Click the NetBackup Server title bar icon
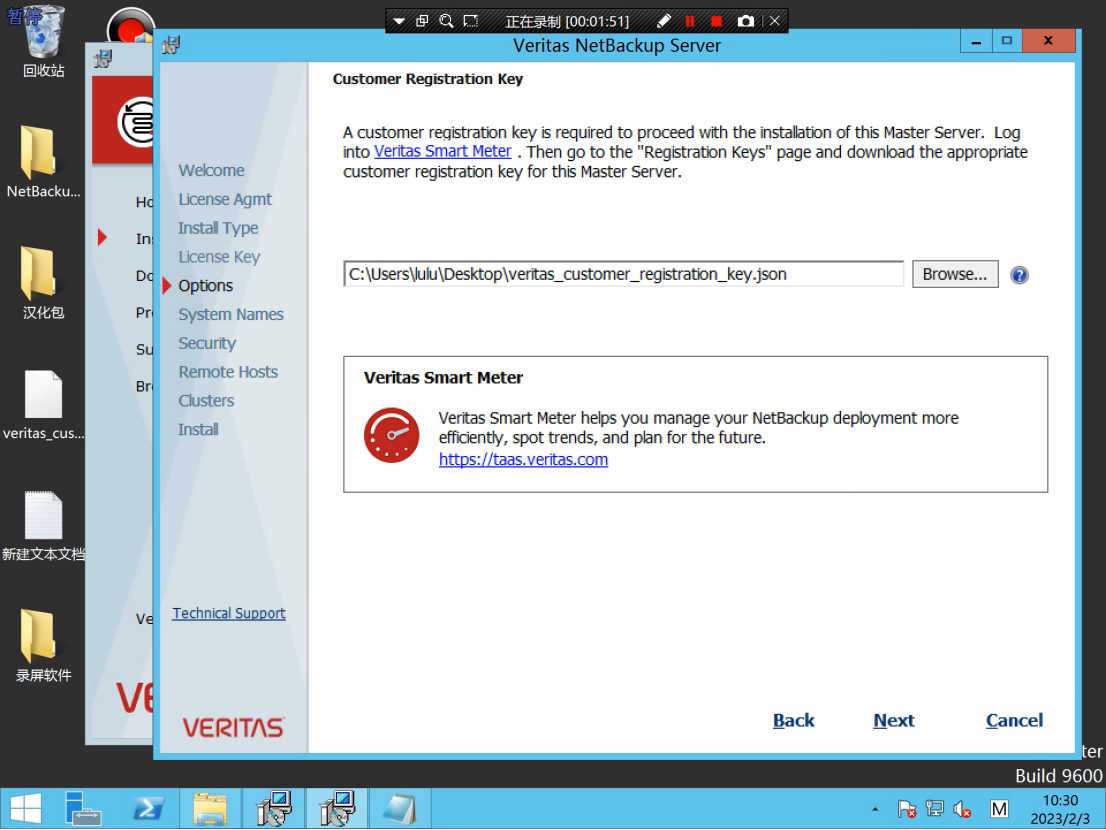 tap(171, 46)
